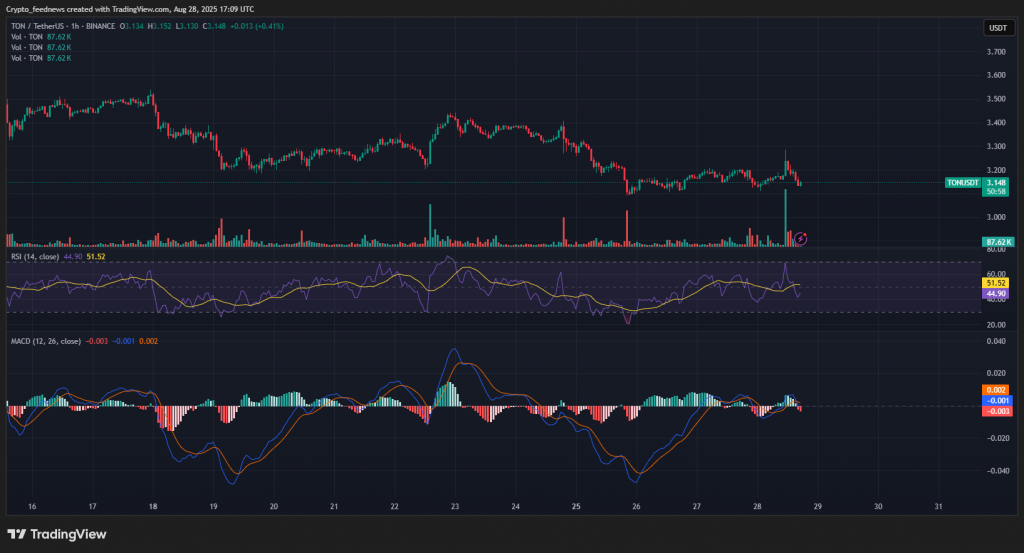Viewport: 1024px width, 553px height.
Task: Click the RSI (14, close) indicator legend
Action: [33, 257]
